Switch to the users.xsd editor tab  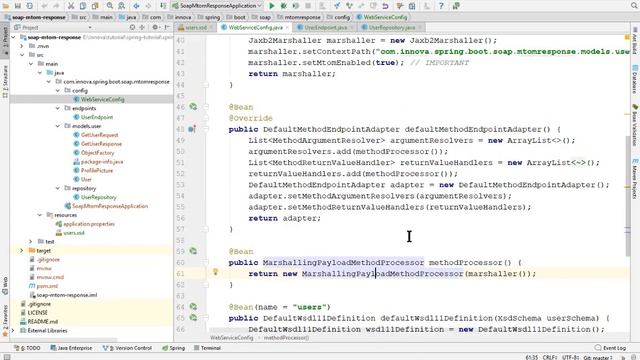196,27
